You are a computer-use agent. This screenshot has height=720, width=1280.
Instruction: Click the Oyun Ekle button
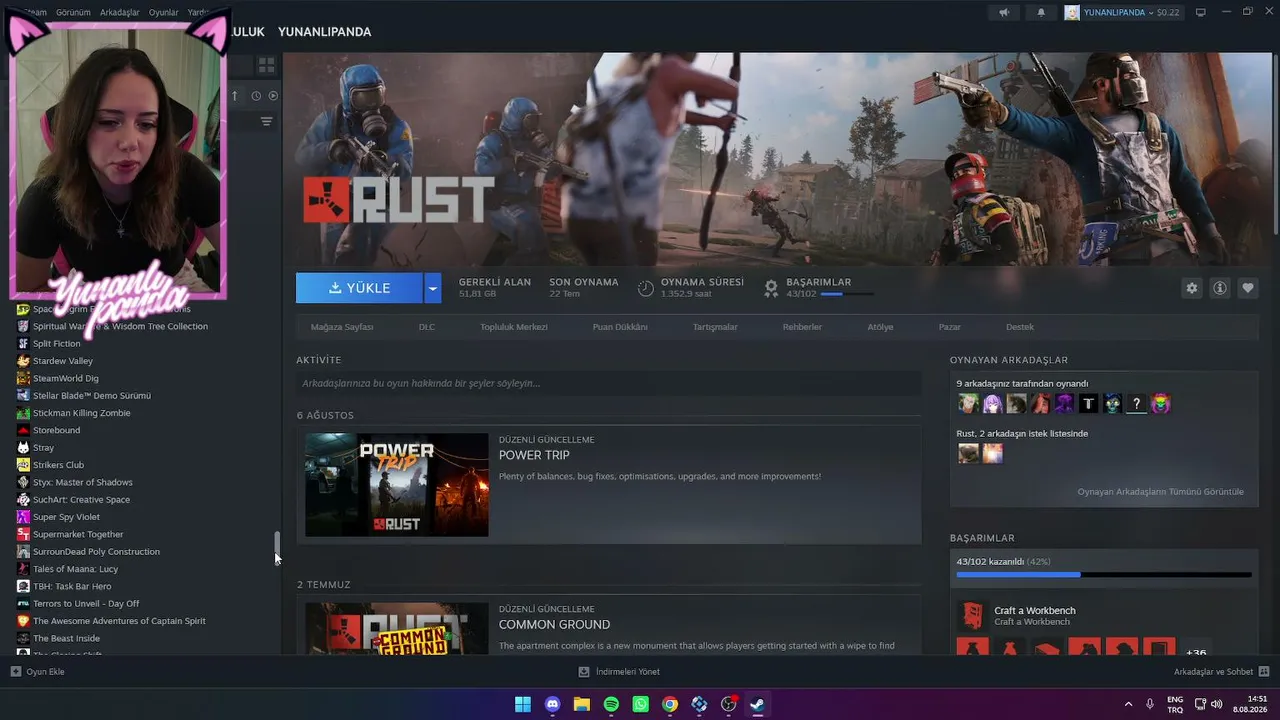(x=37, y=672)
